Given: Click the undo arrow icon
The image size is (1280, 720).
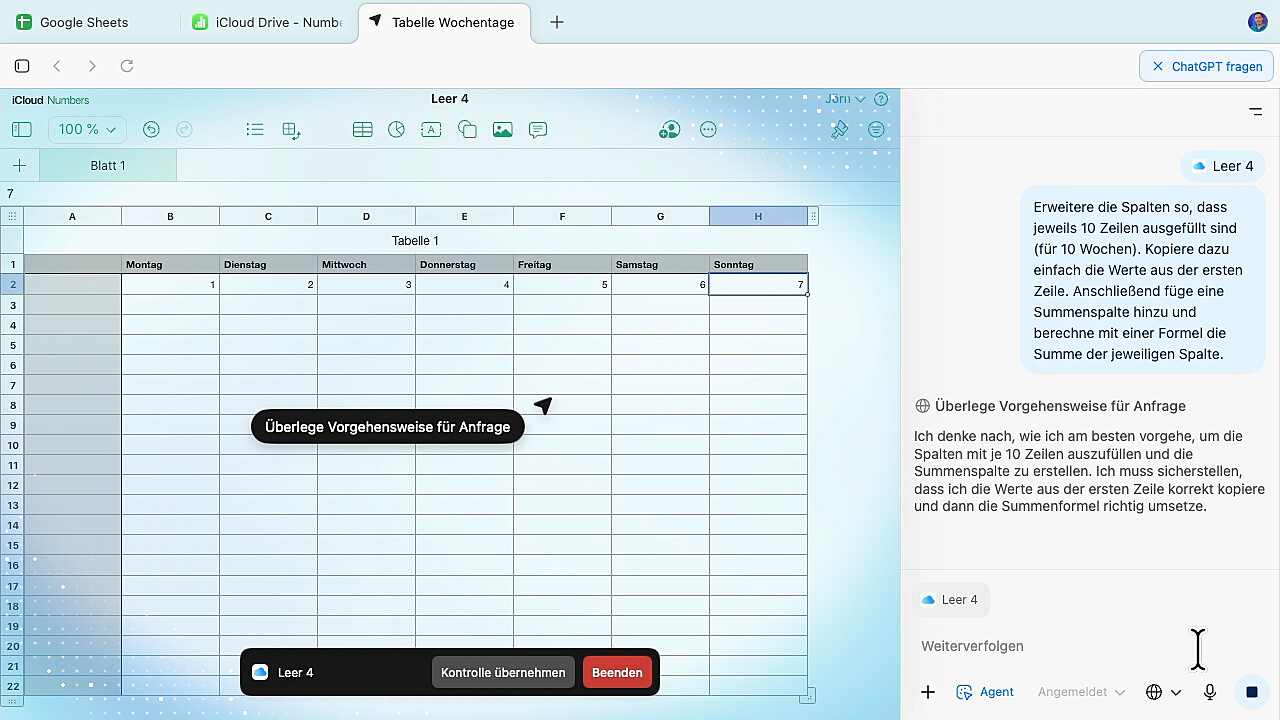Looking at the screenshot, I should point(151,130).
